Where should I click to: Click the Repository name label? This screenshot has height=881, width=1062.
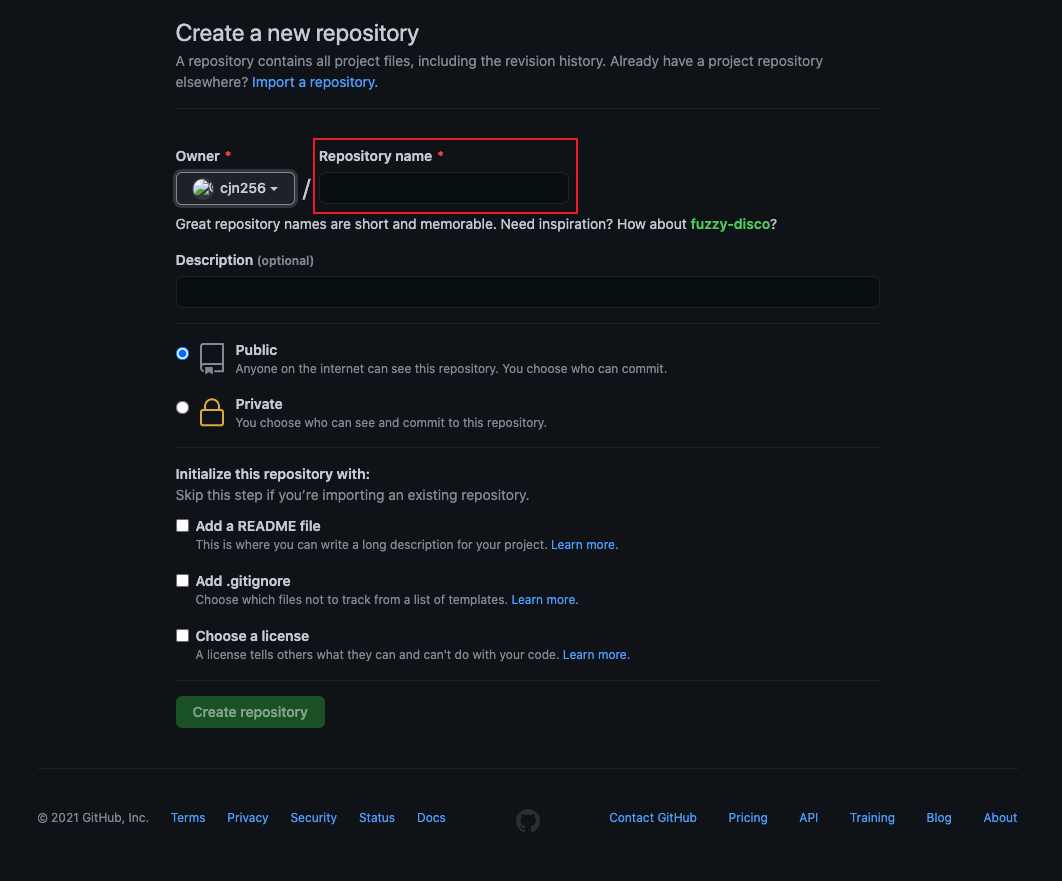click(375, 156)
